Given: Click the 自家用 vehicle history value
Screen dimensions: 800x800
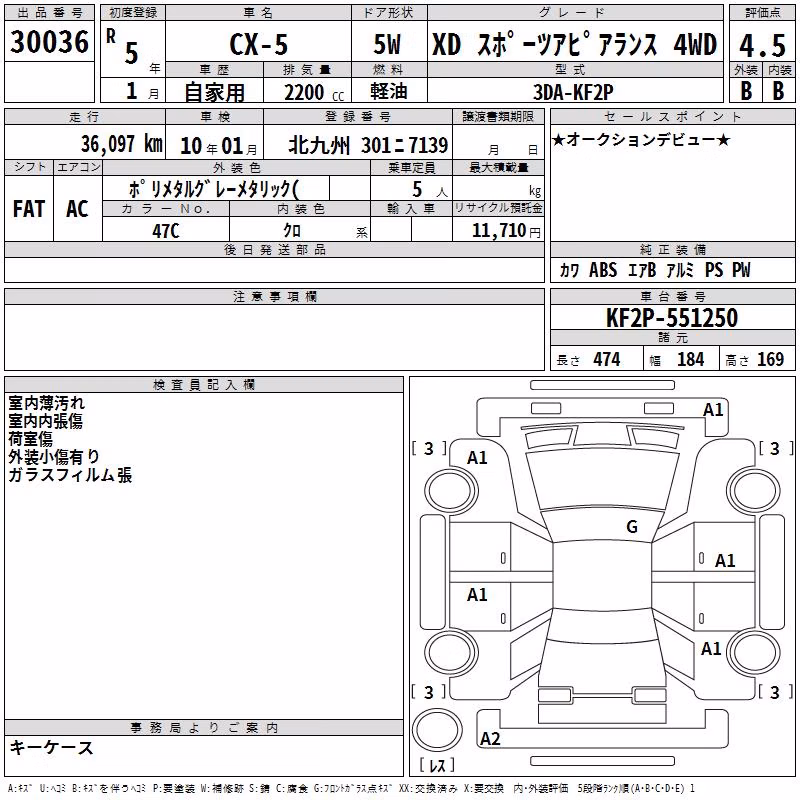Looking at the screenshot, I should [214, 92].
